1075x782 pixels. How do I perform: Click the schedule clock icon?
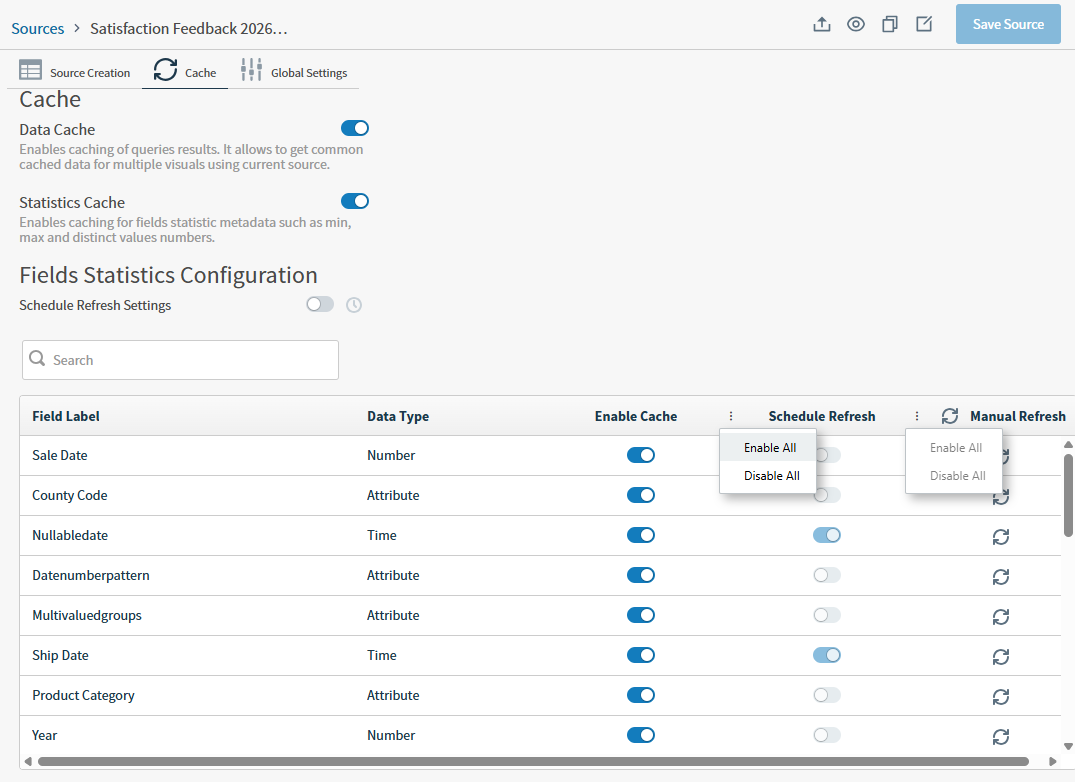354,305
